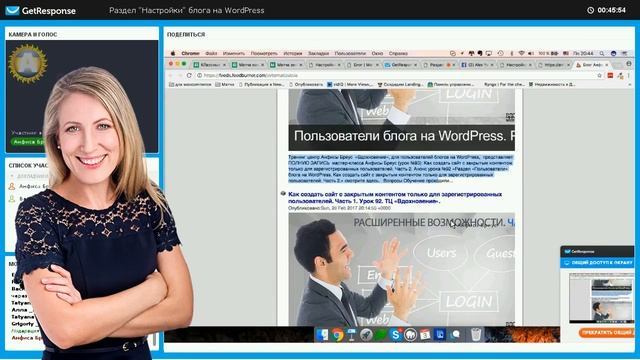This screenshot has height=360, width=640.
Task: Open the chat bubbles app in the dock
Action: tap(455, 335)
